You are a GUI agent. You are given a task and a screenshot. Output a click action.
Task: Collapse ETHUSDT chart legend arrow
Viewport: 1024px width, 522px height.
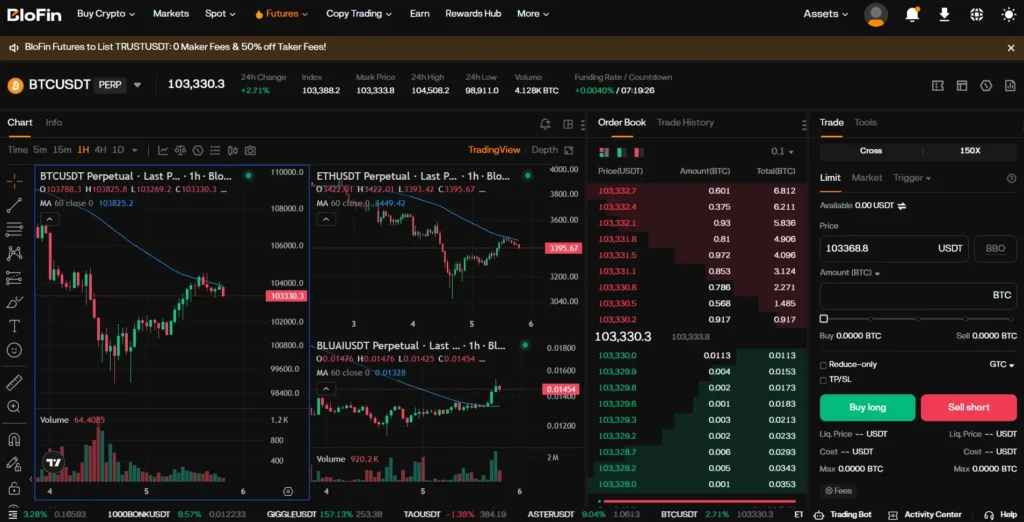click(327, 219)
